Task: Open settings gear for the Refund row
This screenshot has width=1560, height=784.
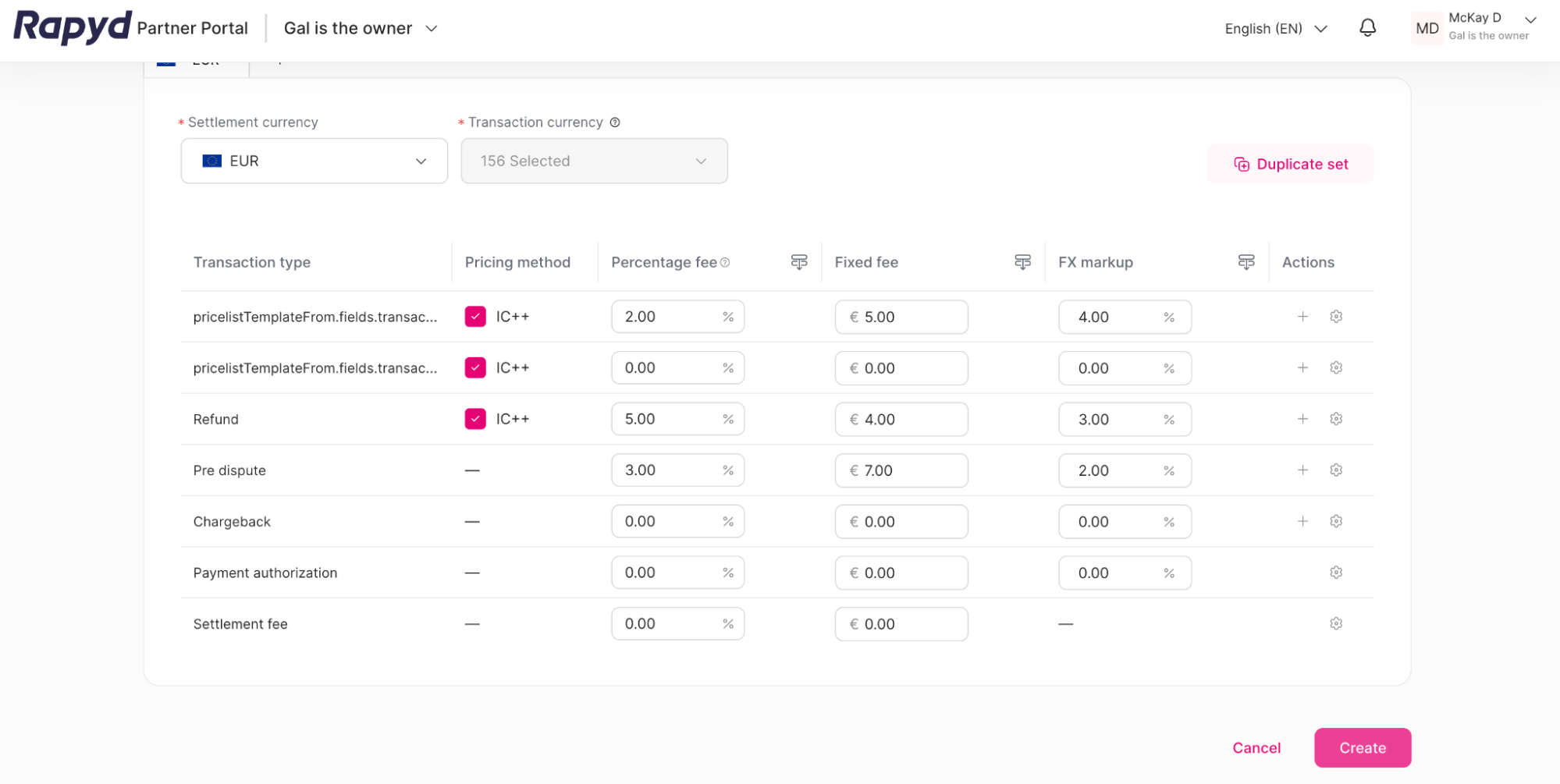Action: (1335, 419)
